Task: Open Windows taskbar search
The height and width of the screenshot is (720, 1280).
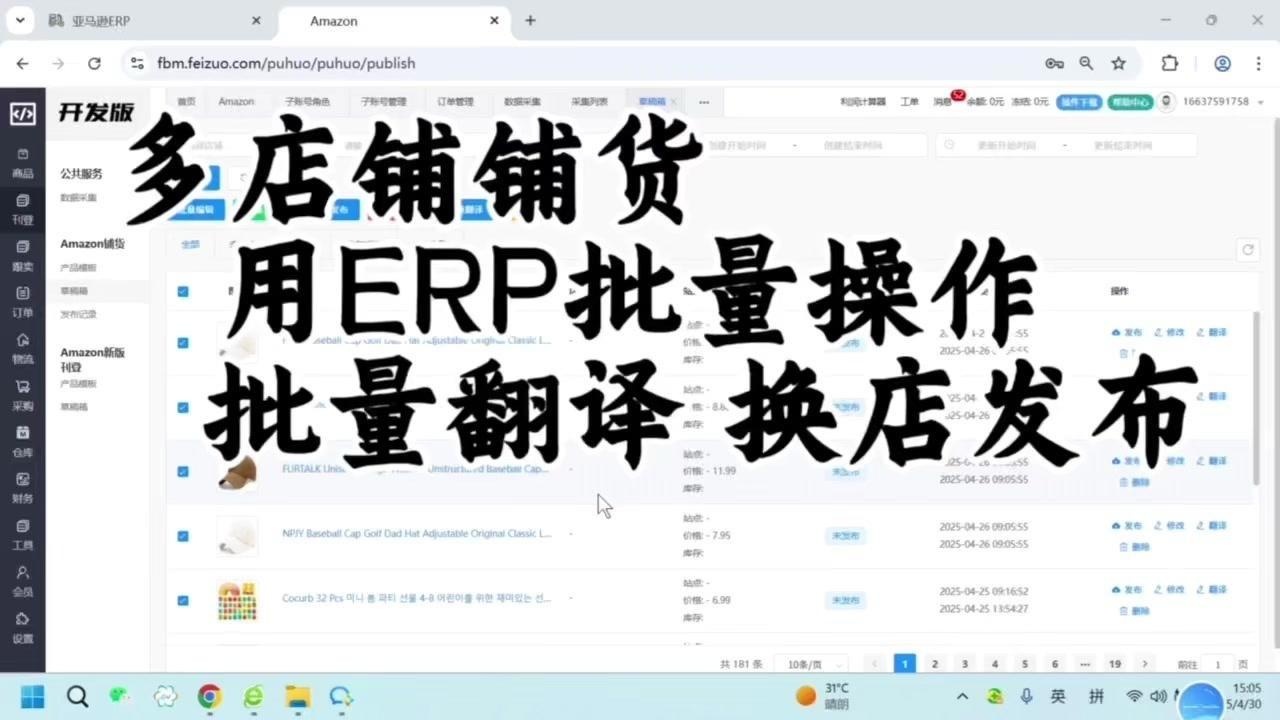Action: click(x=77, y=696)
